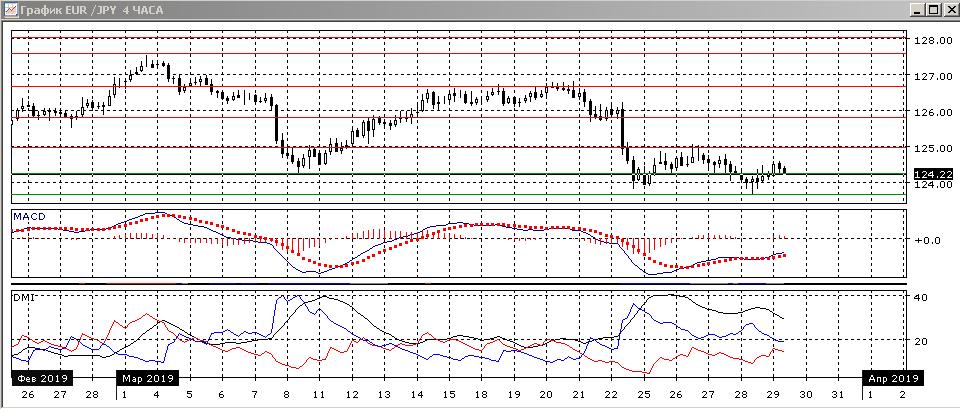The height and width of the screenshot is (409, 960).
Task: Click date 25 on the time axis
Action: point(643,395)
